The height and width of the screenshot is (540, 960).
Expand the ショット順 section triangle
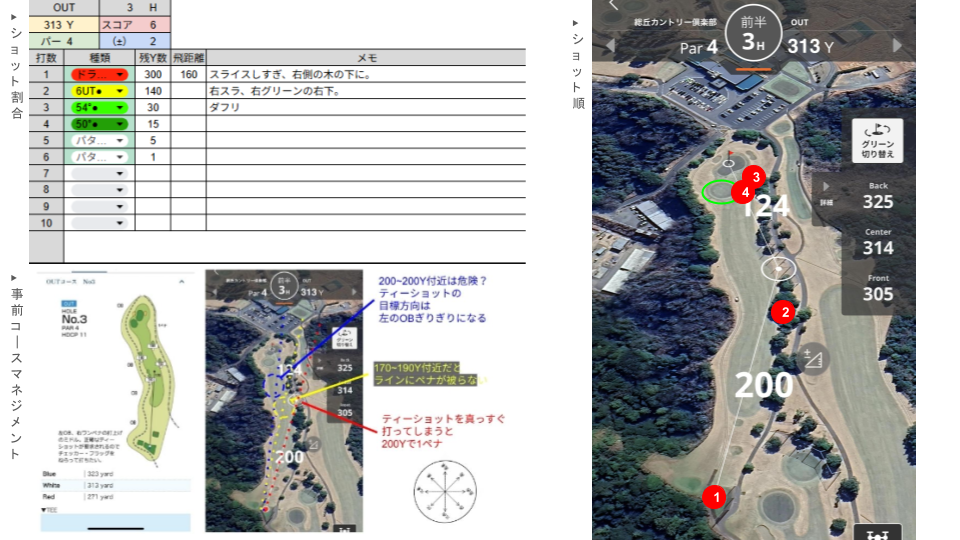tap(576, 22)
